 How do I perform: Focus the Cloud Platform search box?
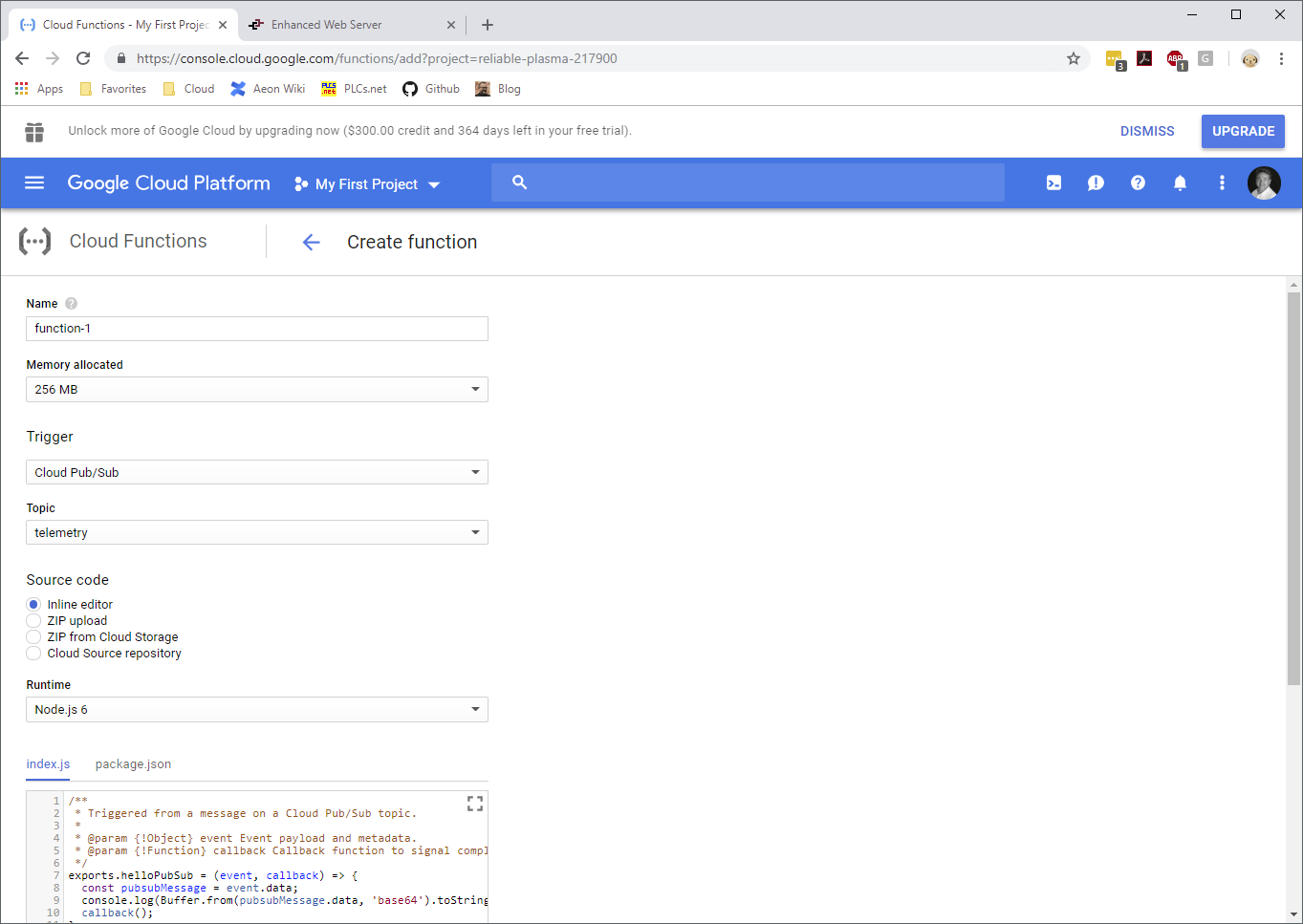click(x=748, y=182)
